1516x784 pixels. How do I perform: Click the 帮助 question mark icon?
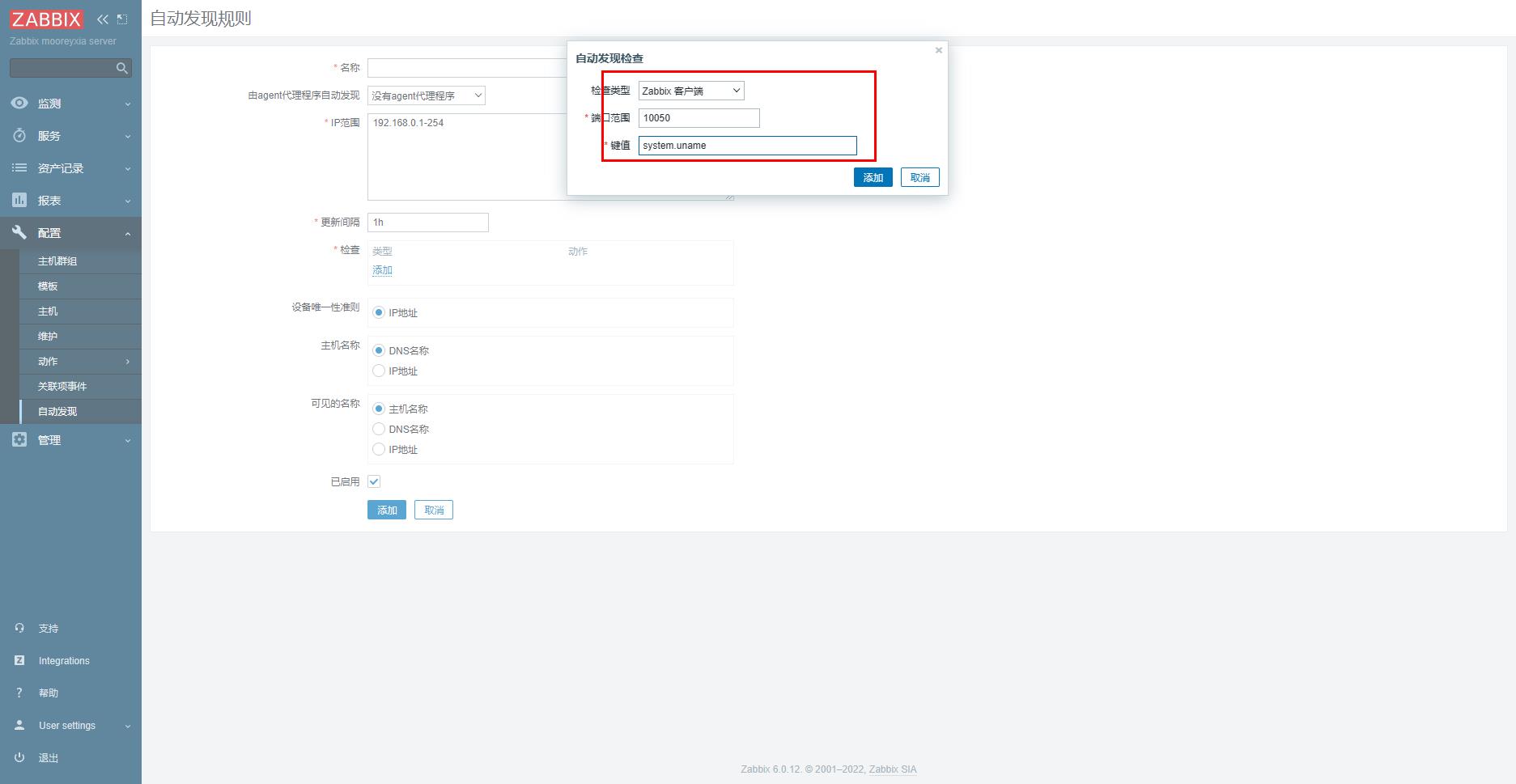(x=19, y=693)
